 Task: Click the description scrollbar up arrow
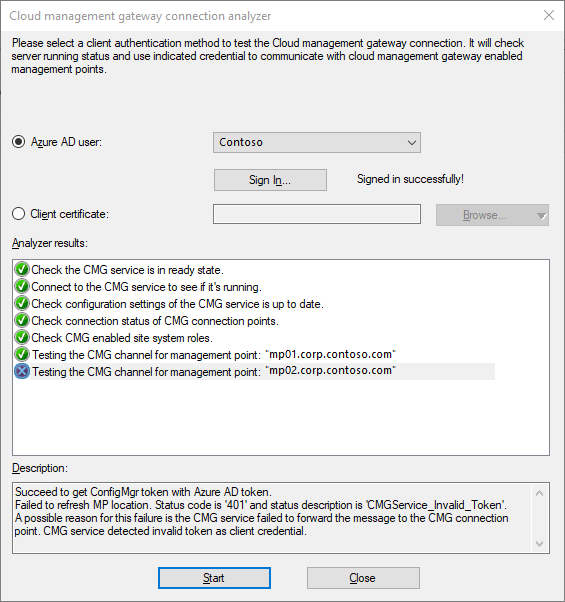click(539, 493)
